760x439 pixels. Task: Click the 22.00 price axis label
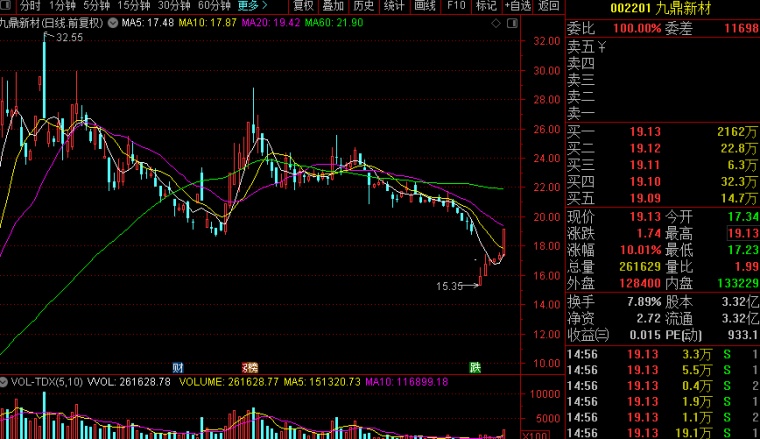pyautogui.click(x=547, y=188)
